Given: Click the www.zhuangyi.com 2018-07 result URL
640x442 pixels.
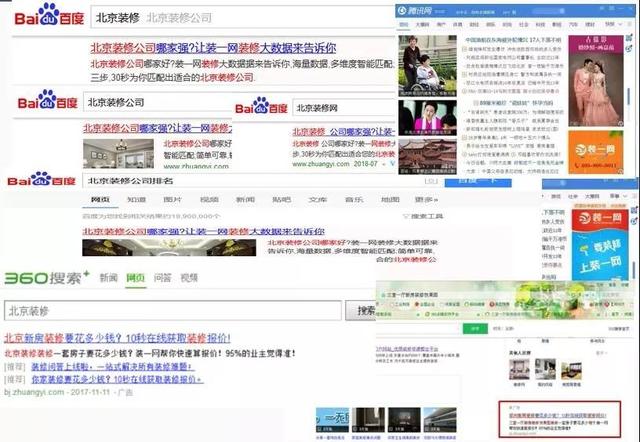Looking at the screenshot, I should coord(335,164).
